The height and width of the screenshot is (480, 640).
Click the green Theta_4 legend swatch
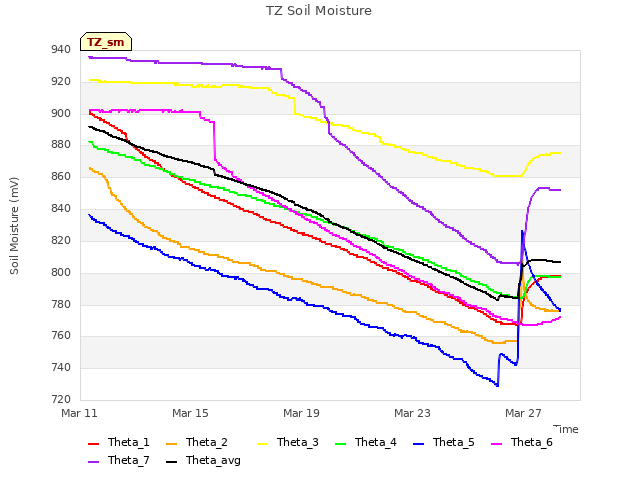340,444
